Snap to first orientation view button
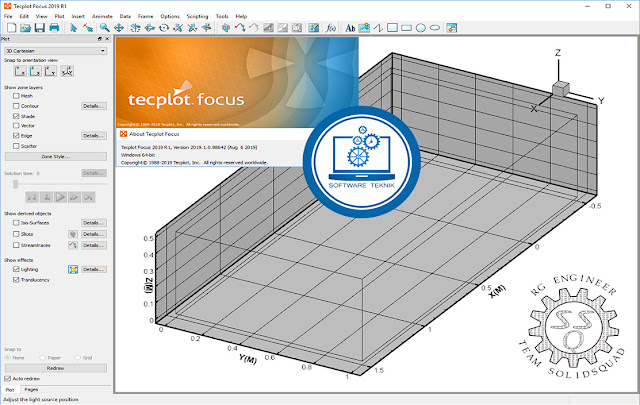640x405 pixels. pos(20,71)
